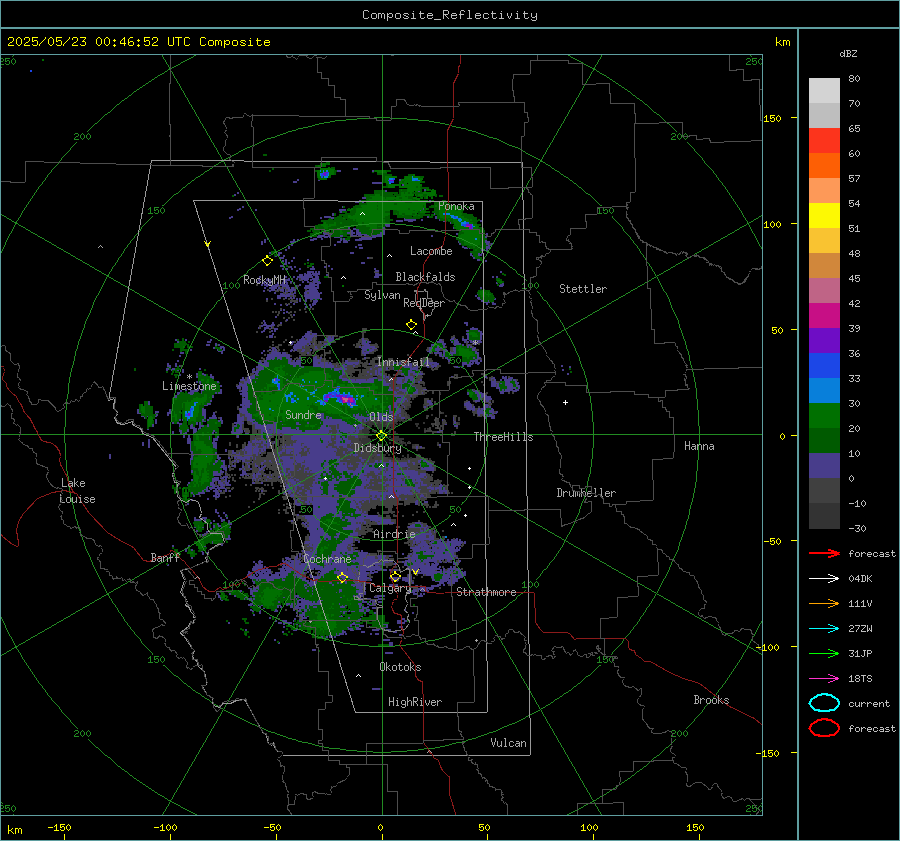The height and width of the screenshot is (841, 900).
Task: Click the Sundre city label
Action: (303, 414)
